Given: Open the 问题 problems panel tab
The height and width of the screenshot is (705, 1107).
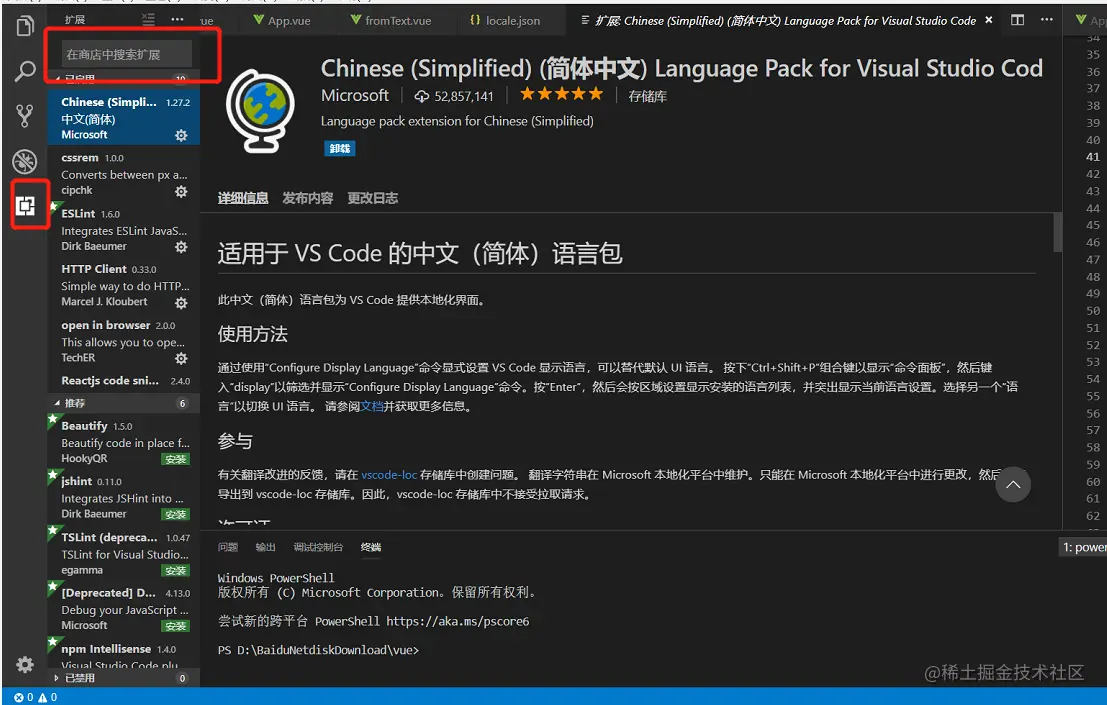Looking at the screenshot, I should (x=228, y=547).
